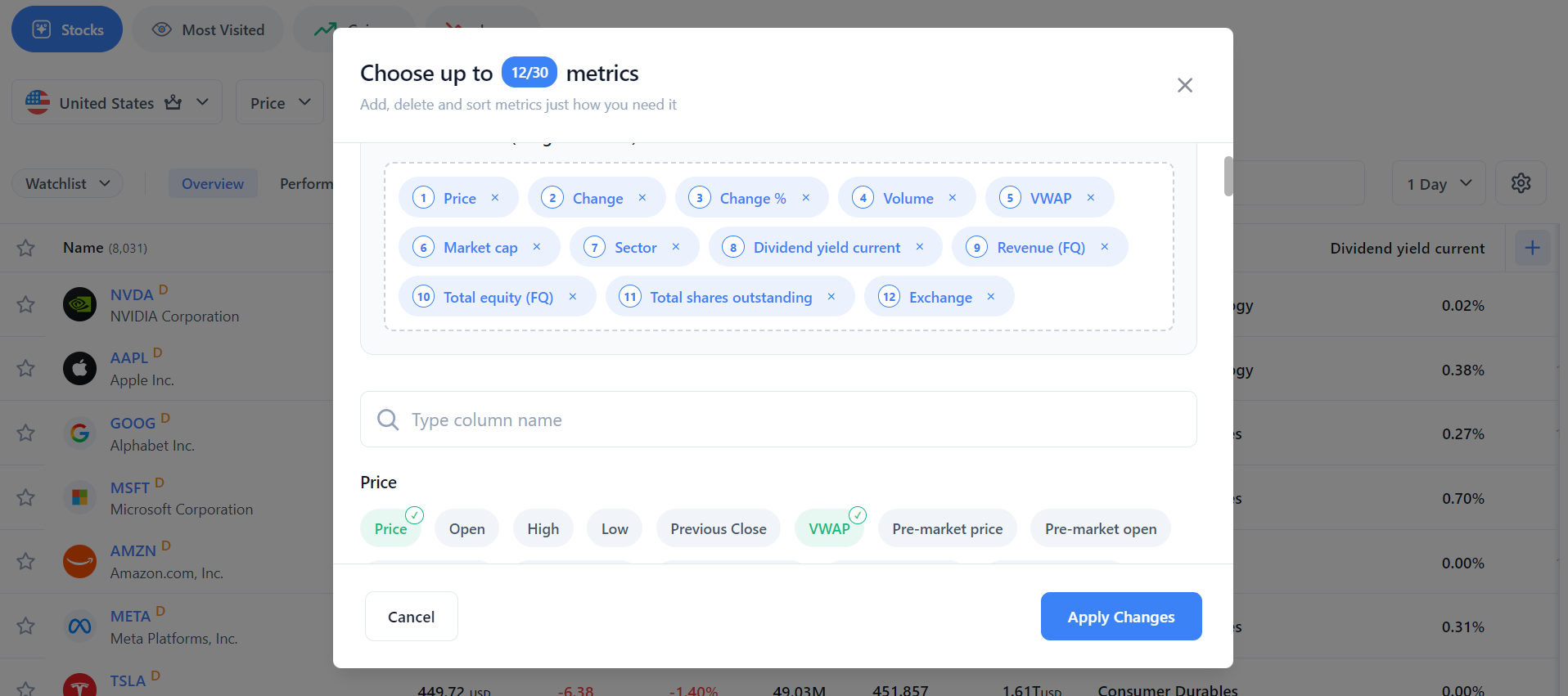Star NVDA as a favorite
The width and height of the screenshot is (1568, 696).
pyautogui.click(x=26, y=305)
